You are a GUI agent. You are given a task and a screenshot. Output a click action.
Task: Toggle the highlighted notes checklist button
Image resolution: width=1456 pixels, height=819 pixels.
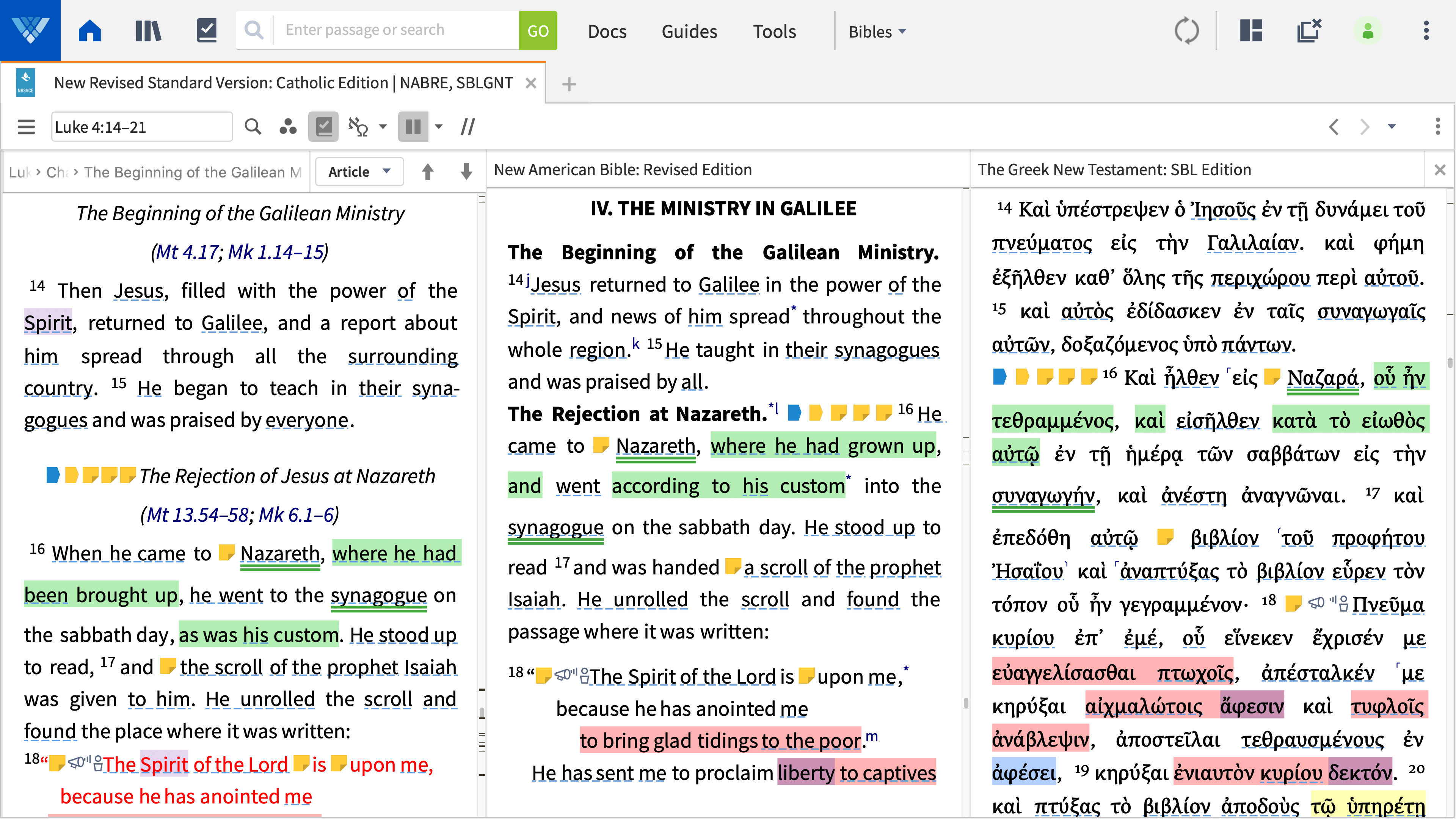323,127
